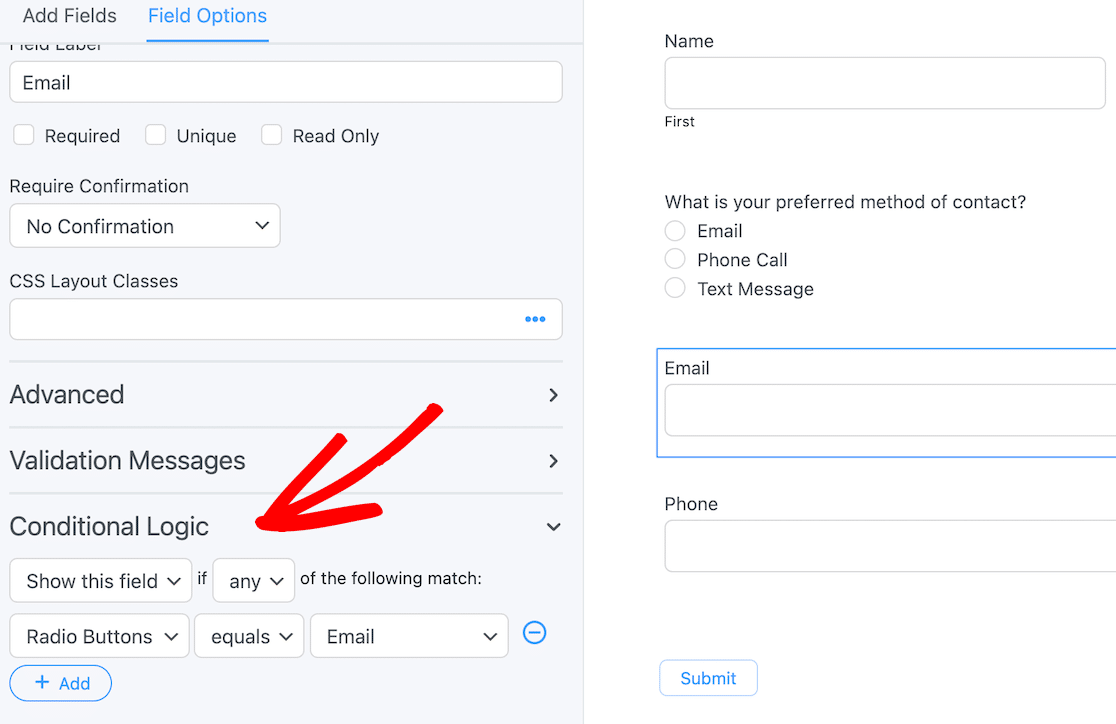Image resolution: width=1116 pixels, height=724 pixels.
Task: Select the Field Options tab
Action: [x=207, y=16]
